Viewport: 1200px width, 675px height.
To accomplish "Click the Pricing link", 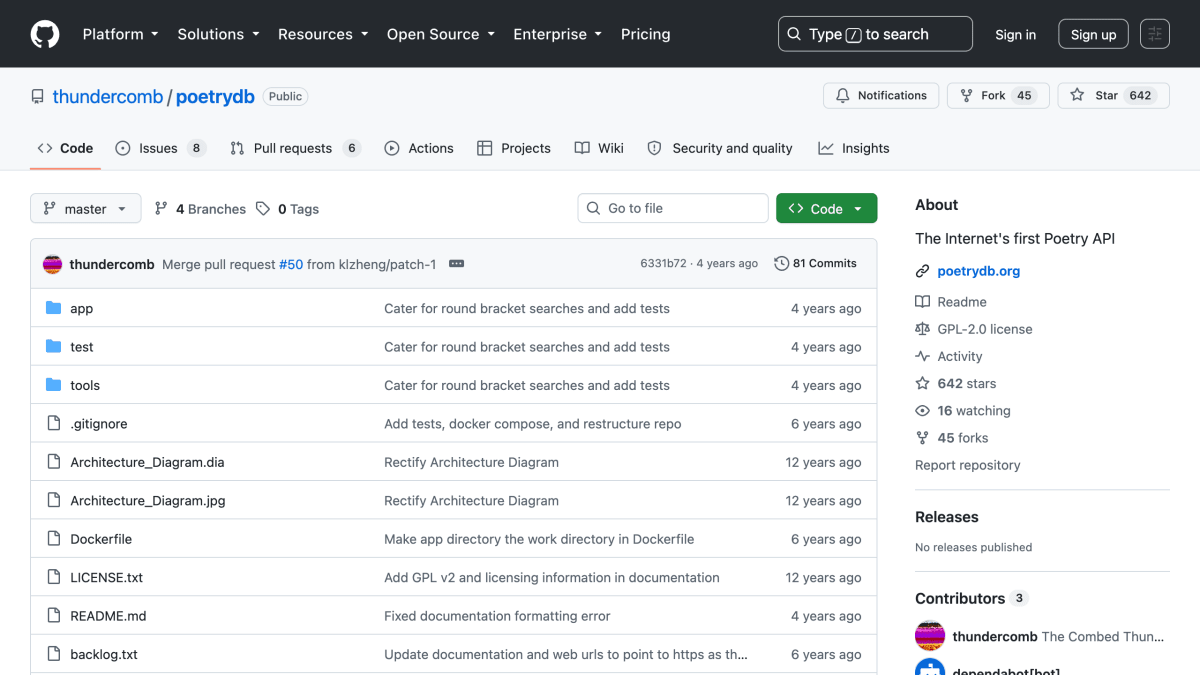I will coord(646,34).
